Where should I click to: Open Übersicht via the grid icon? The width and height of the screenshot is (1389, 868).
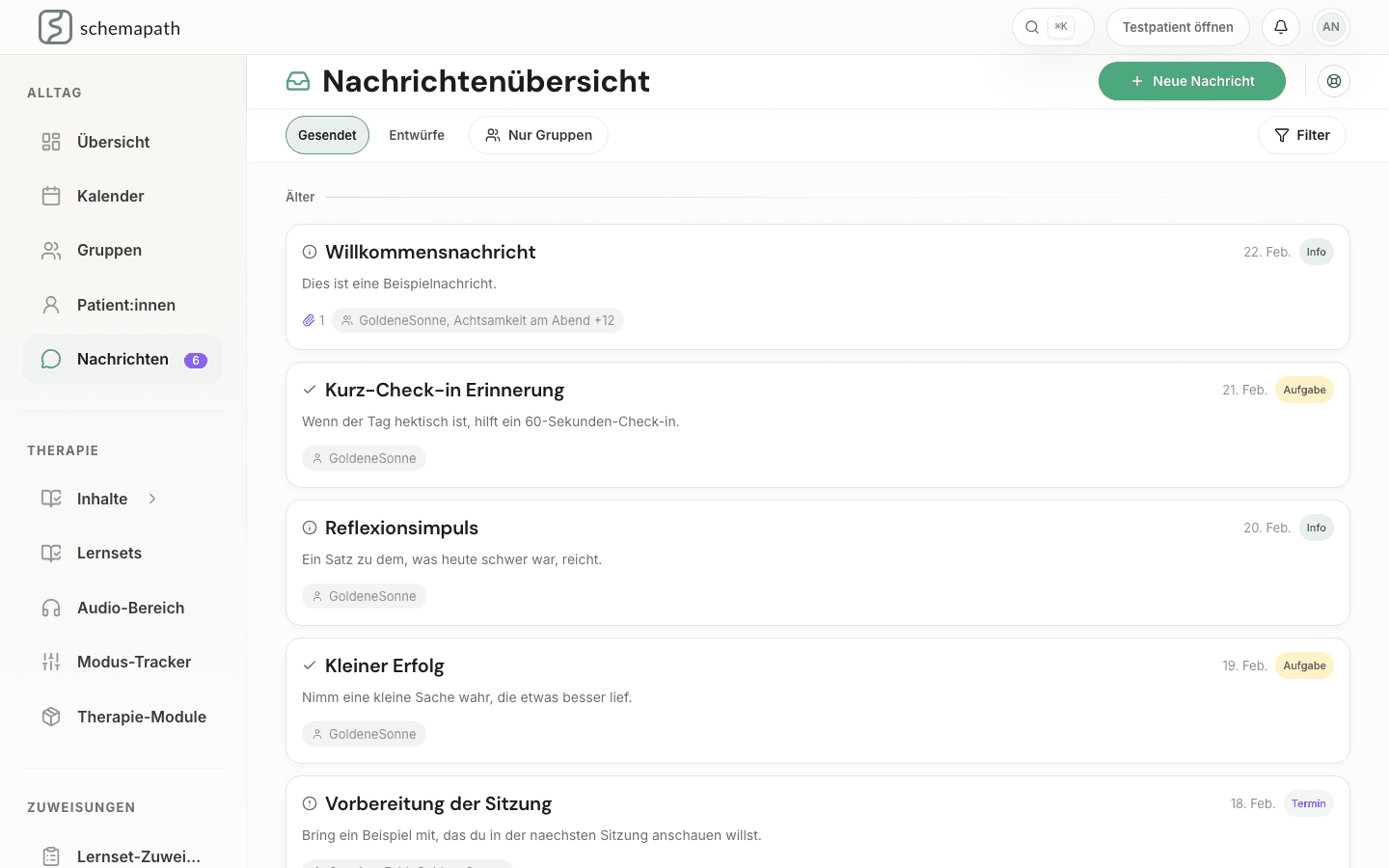coord(51,142)
